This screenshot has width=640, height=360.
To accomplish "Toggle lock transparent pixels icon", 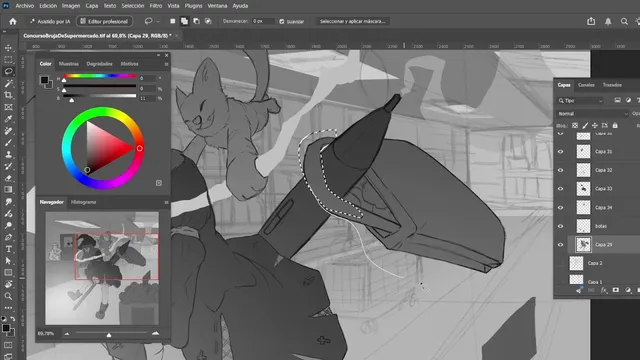I will point(575,125).
